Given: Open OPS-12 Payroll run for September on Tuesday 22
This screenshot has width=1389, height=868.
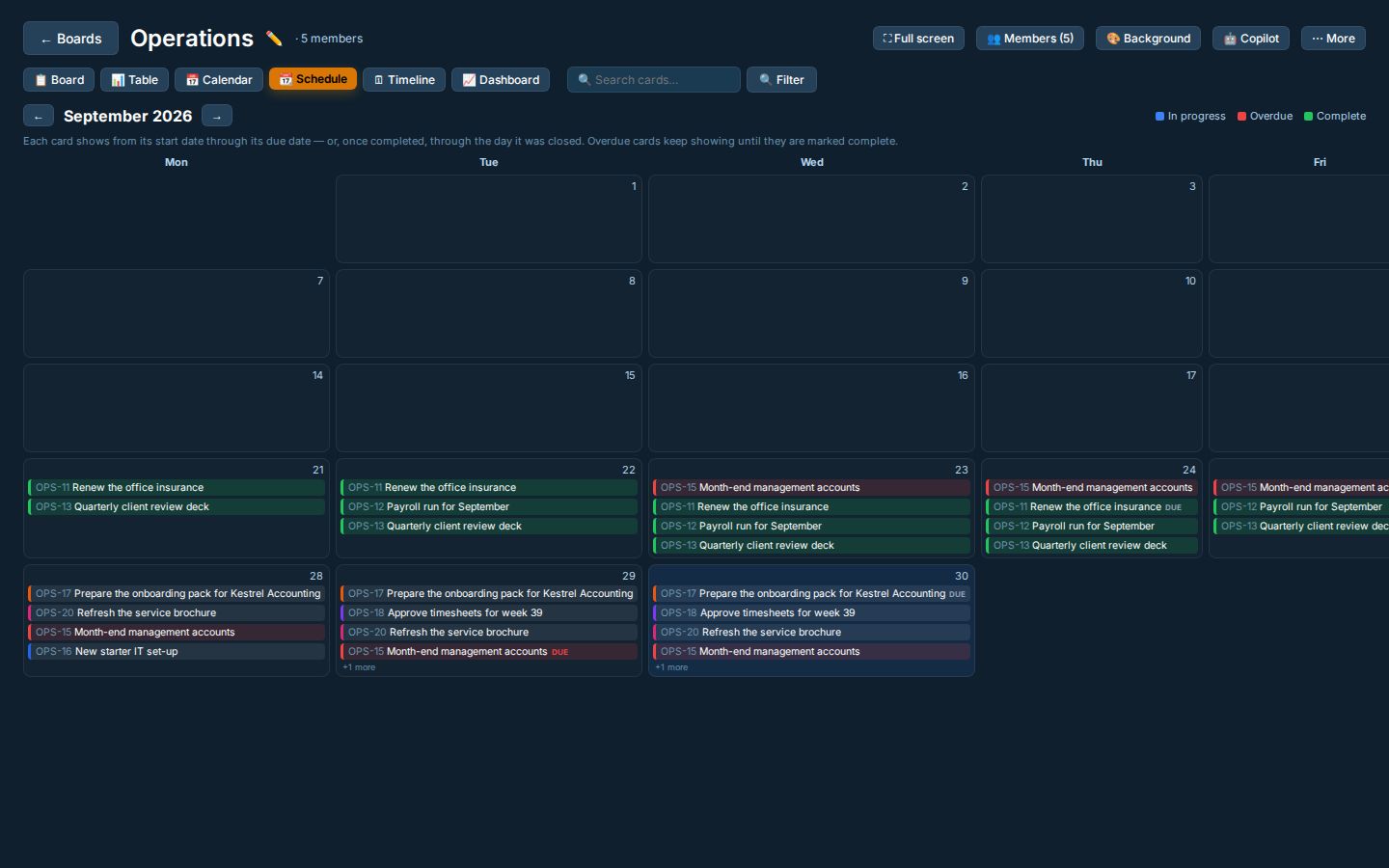Looking at the screenshot, I should pos(489,507).
